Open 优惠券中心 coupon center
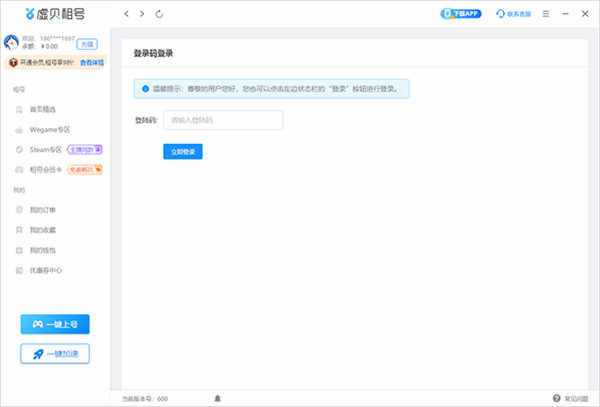The height and width of the screenshot is (407, 600). tap(46, 270)
